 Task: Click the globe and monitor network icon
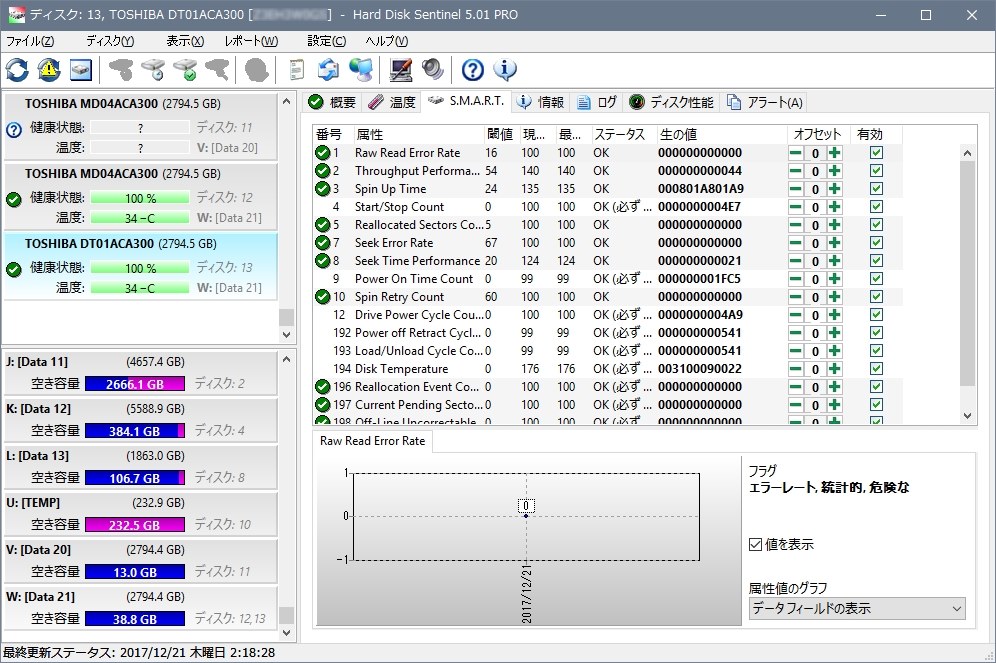click(361, 70)
